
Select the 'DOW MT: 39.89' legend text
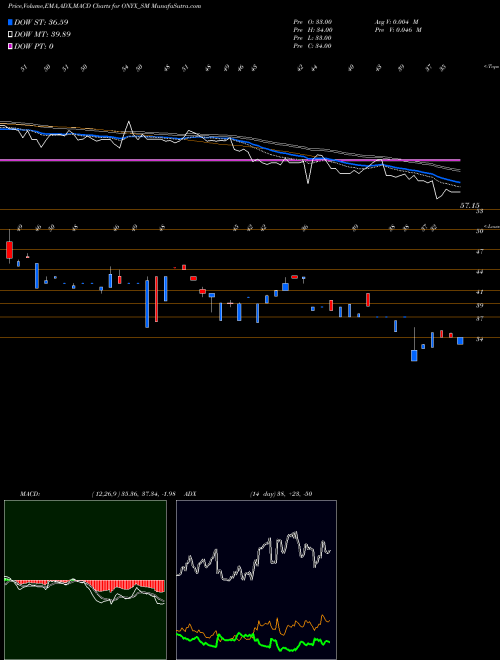[x=43, y=34]
